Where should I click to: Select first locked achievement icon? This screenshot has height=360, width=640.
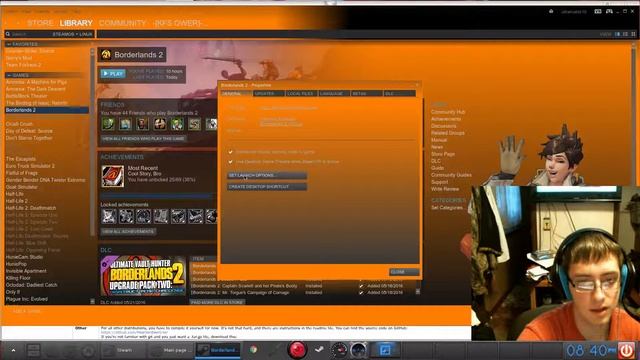[x=109, y=216]
